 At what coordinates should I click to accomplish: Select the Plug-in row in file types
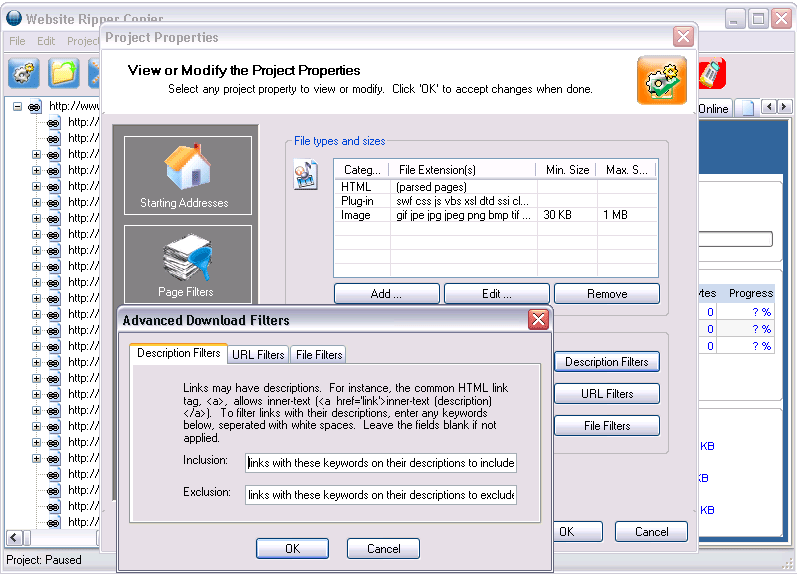click(496, 201)
